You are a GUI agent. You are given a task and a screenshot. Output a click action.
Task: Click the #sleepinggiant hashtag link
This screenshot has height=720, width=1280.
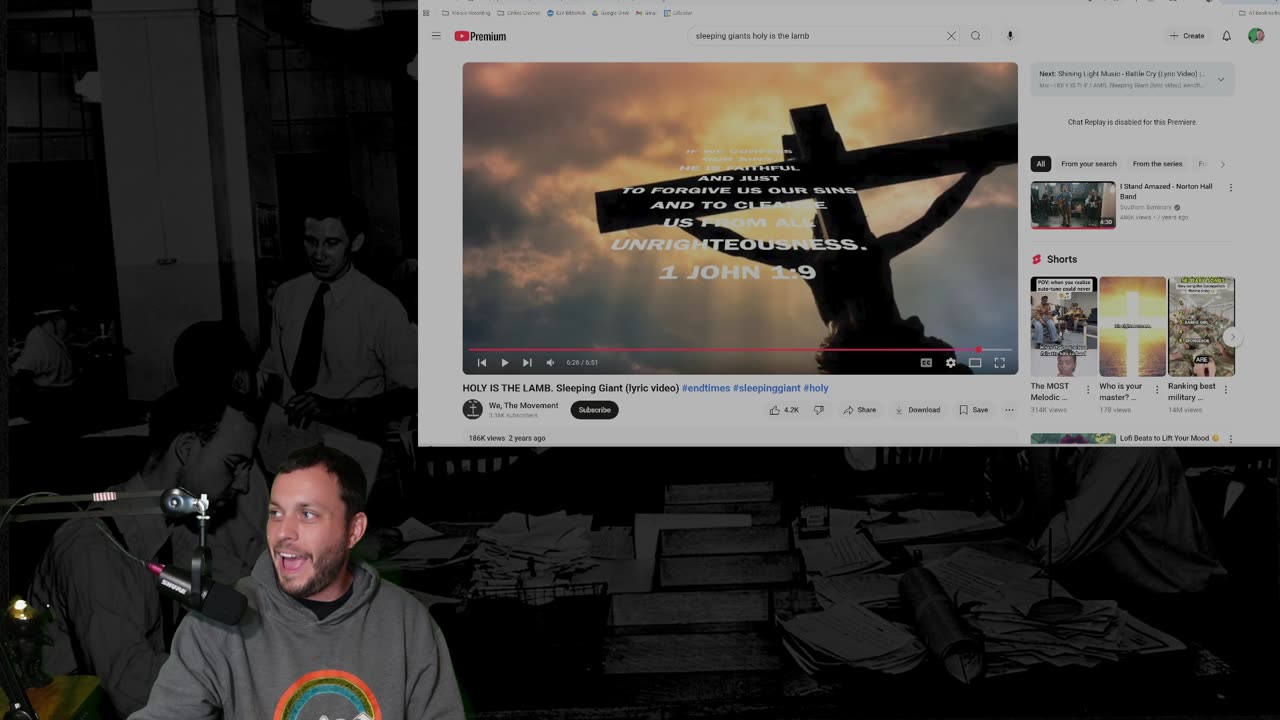point(767,388)
